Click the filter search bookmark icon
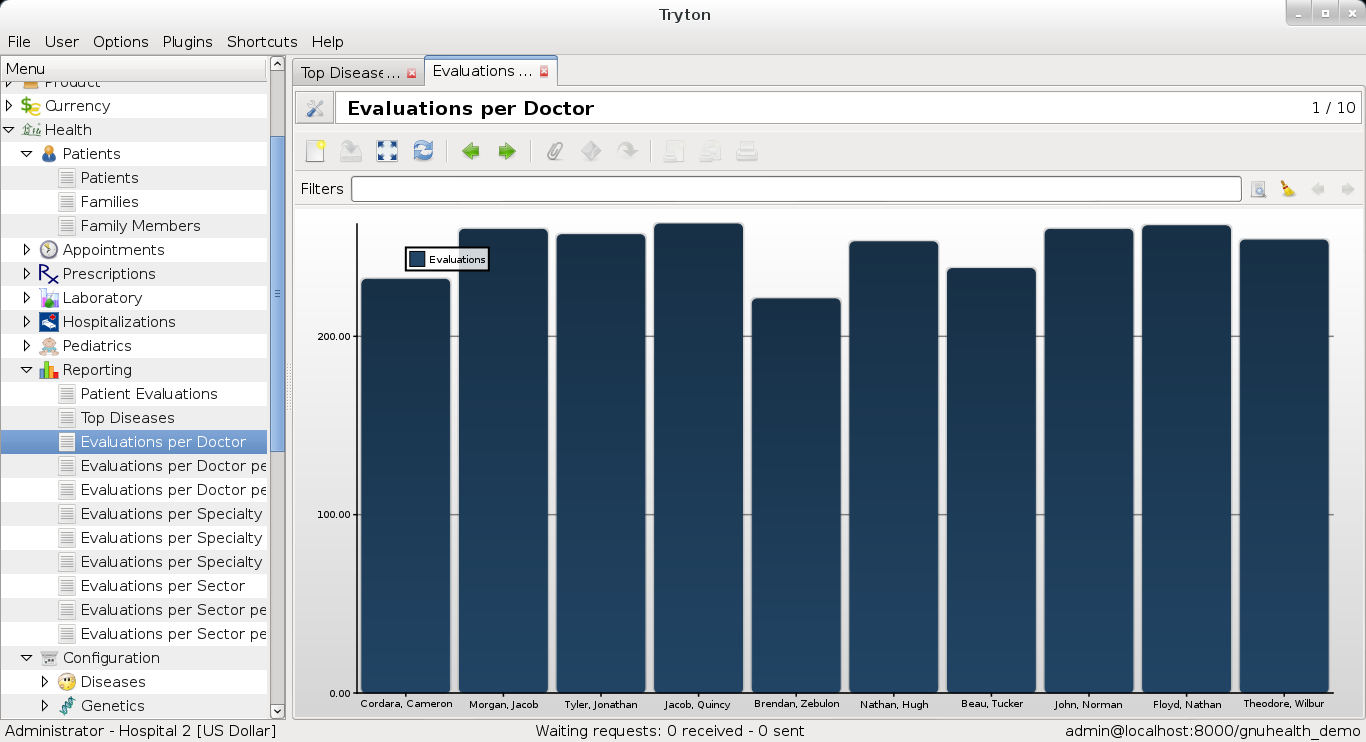Viewport: 1366px width, 742px height. (x=1258, y=189)
